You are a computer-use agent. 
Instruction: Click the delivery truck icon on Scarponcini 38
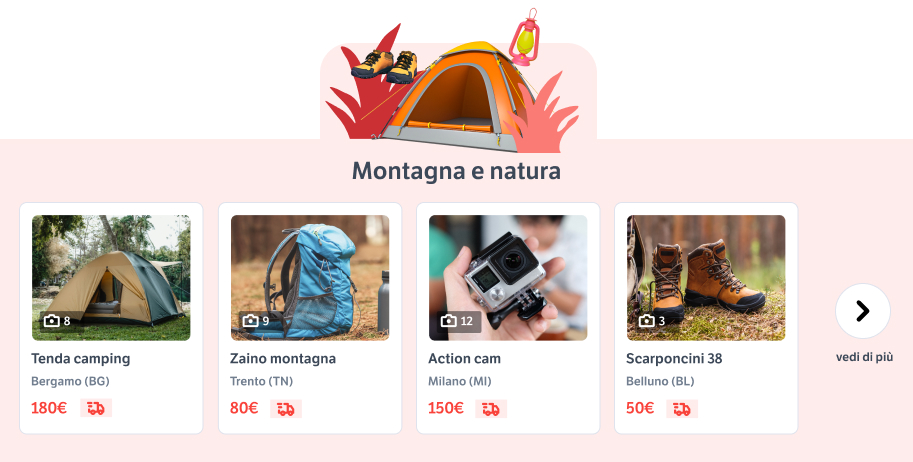click(x=682, y=408)
